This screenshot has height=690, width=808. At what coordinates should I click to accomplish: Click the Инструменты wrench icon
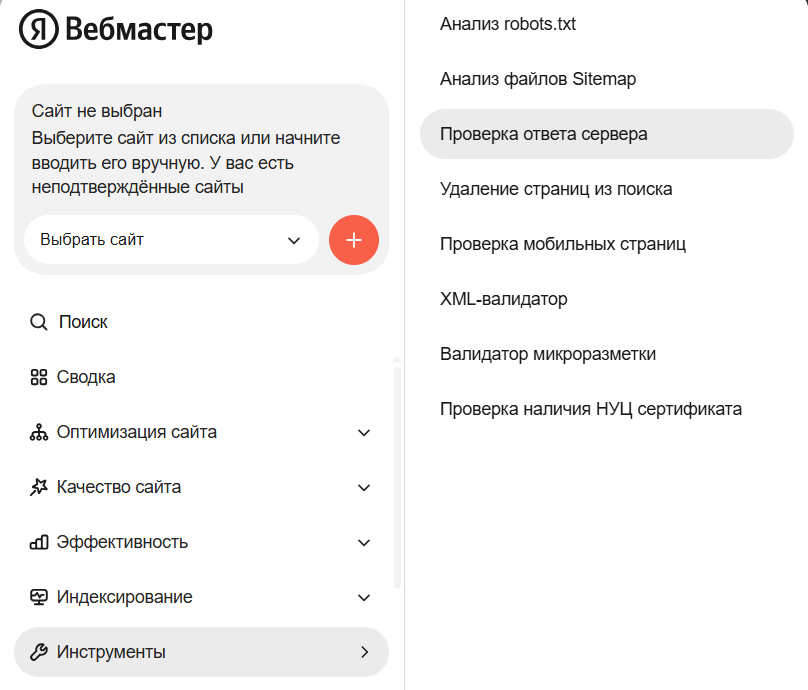point(39,652)
